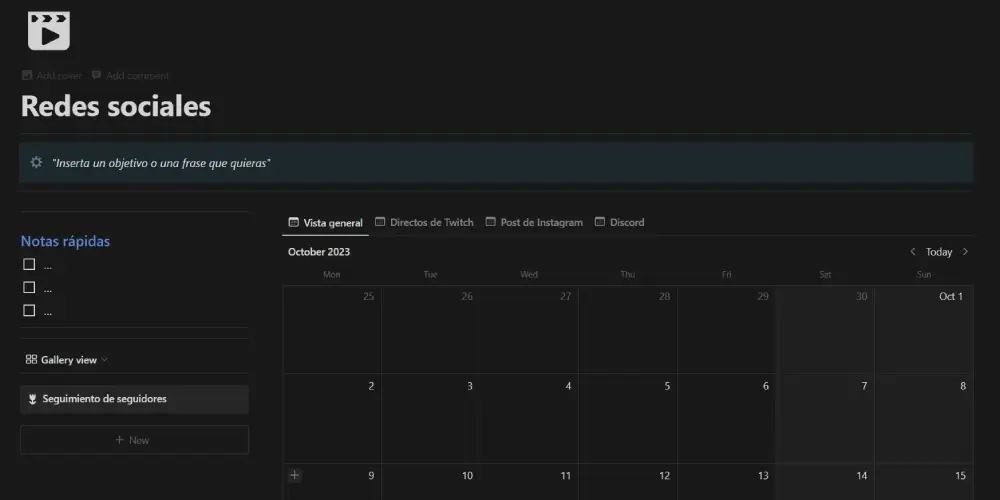The height and width of the screenshot is (500, 1000).
Task: Open the Post de Instagram tab
Action: point(541,222)
